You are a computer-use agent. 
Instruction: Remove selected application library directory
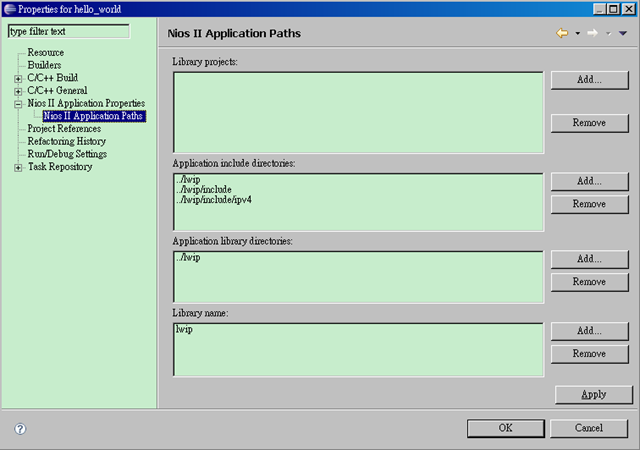[x=589, y=282]
